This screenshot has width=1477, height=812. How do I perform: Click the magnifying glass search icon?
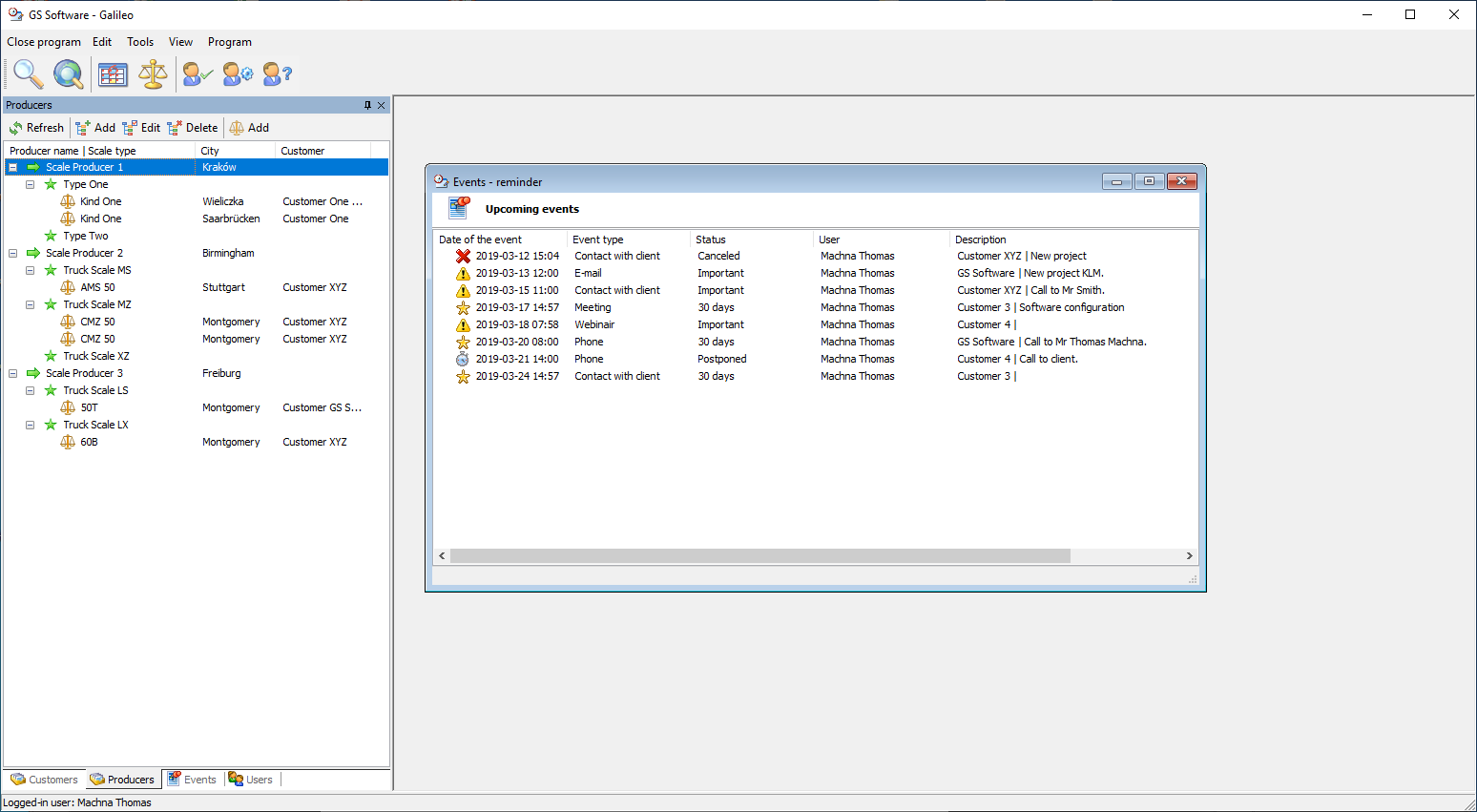click(x=28, y=73)
